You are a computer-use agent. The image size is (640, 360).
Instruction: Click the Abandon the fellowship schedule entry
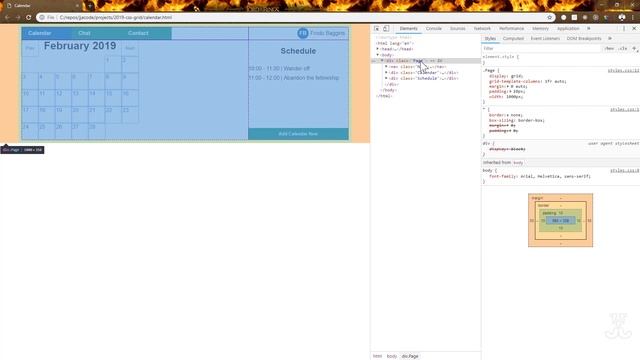[294, 78]
